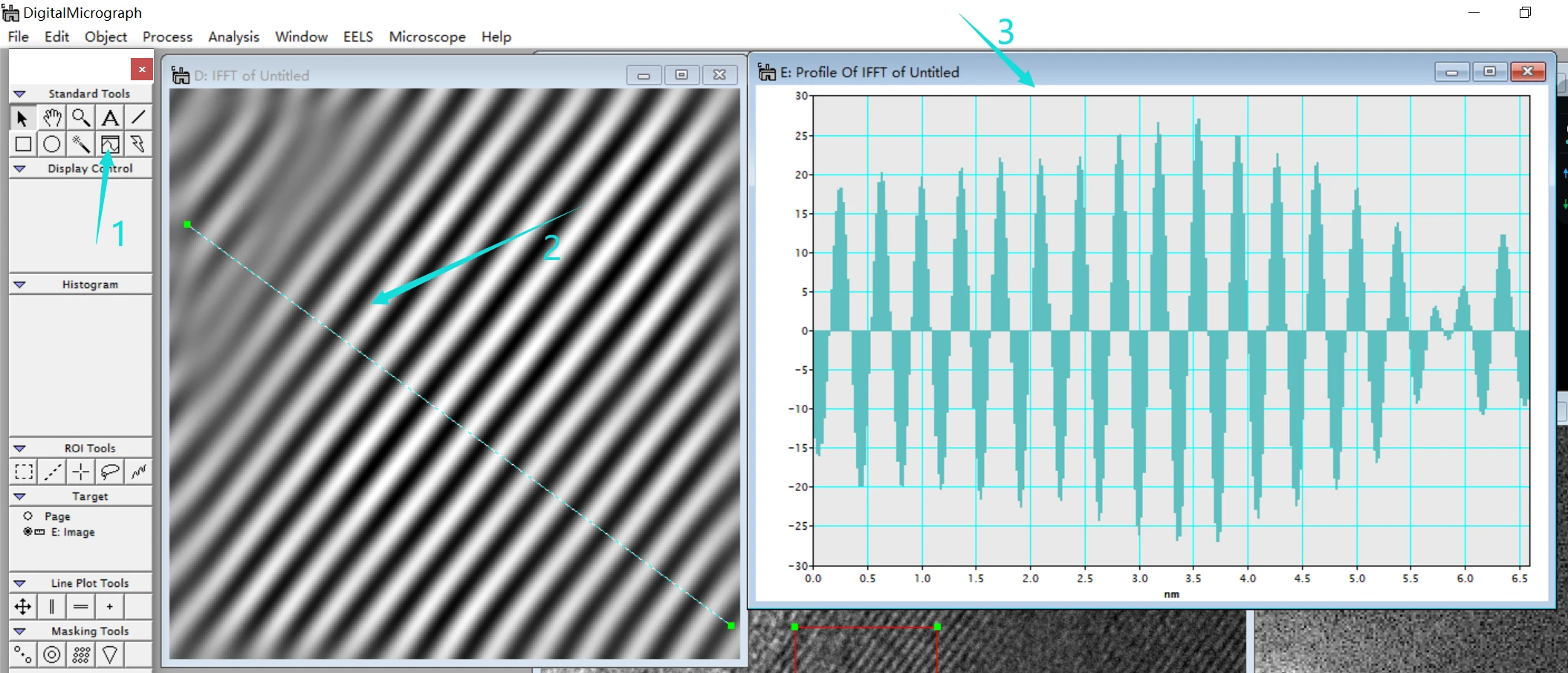Select the lasso ROI tool
Image resolution: width=1568 pixels, height=673 pixels.
point(110,472)
